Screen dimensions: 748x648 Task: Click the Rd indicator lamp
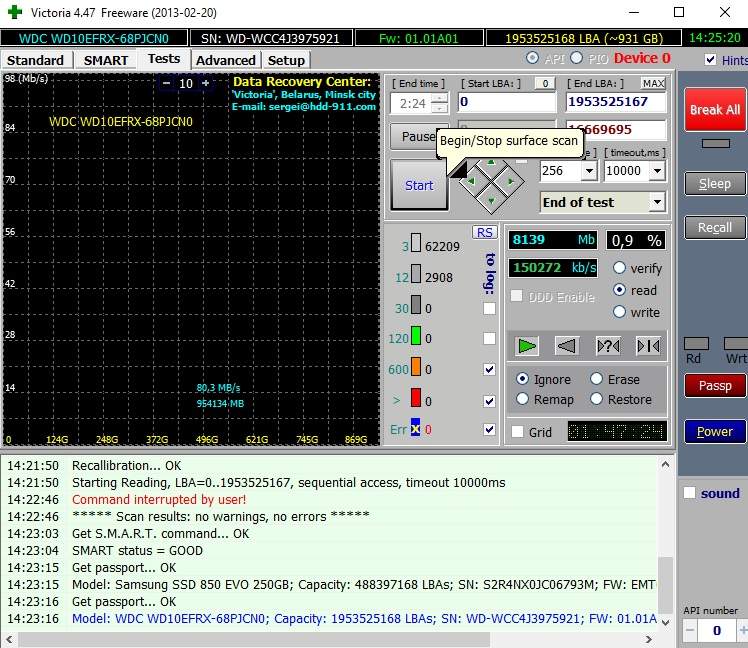pos(696,344)
